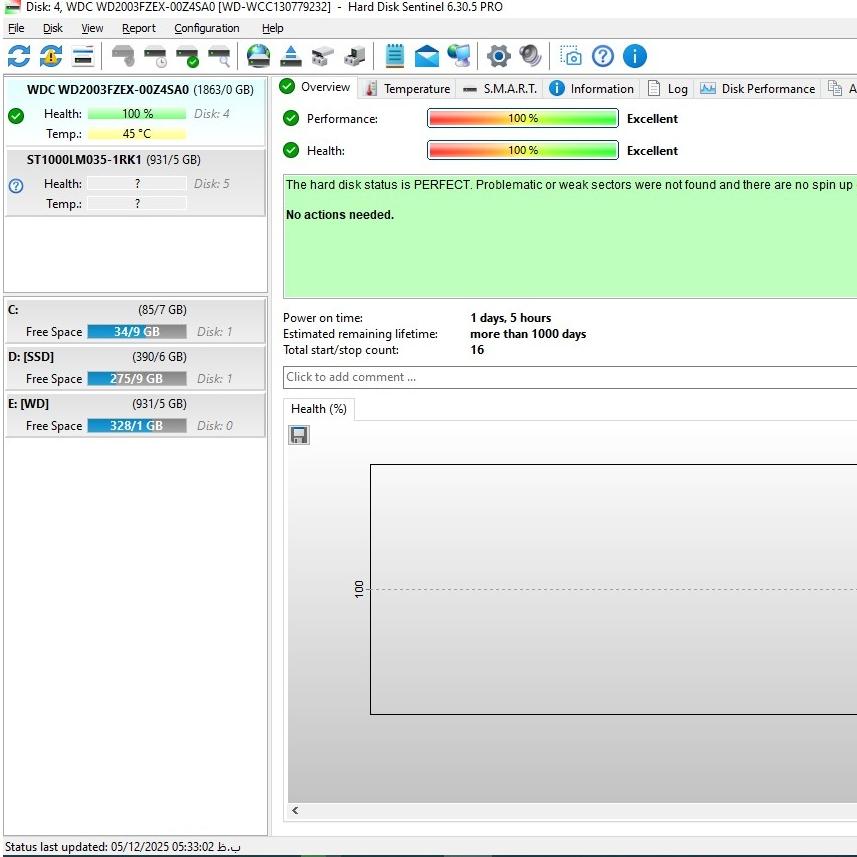Click the blue info circle toolbar icon
This screenshot has width=857, height=857.
point(635,56)
